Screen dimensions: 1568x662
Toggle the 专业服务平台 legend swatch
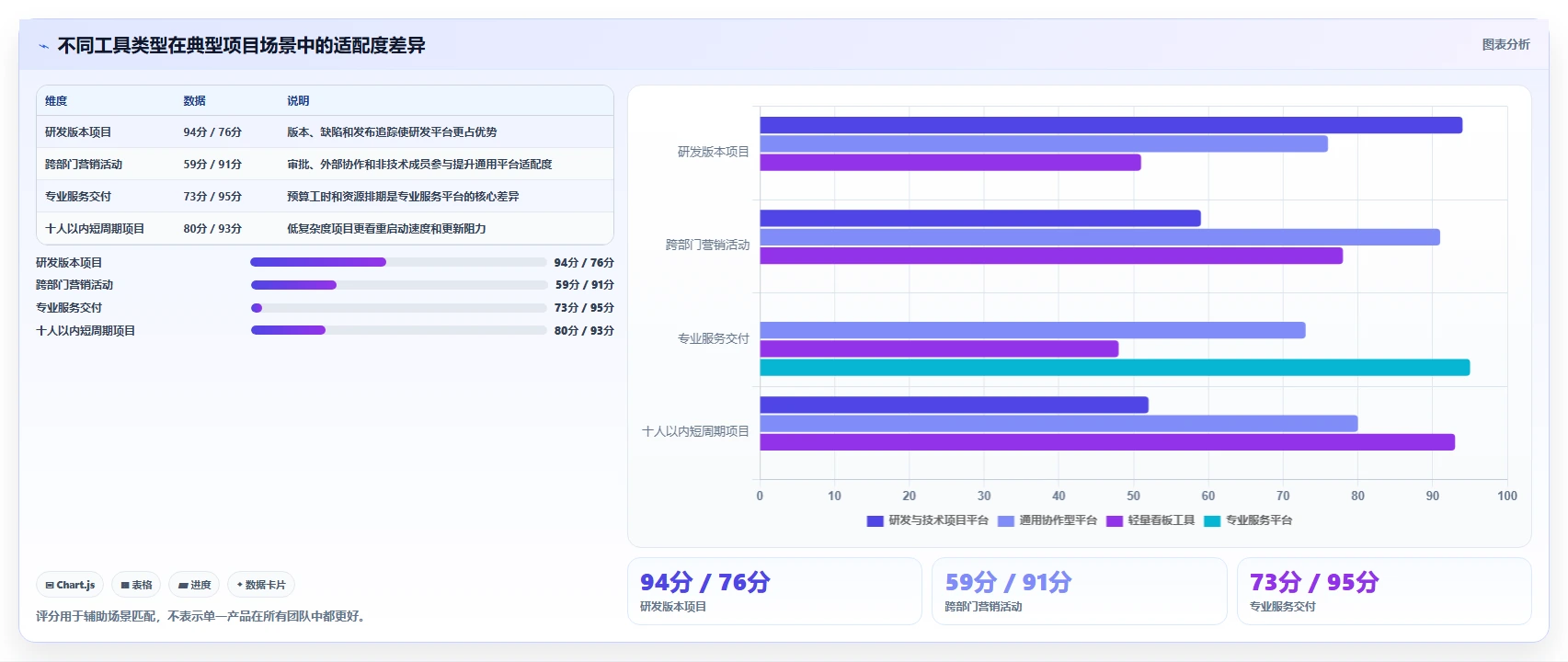tap(1212, 520)
